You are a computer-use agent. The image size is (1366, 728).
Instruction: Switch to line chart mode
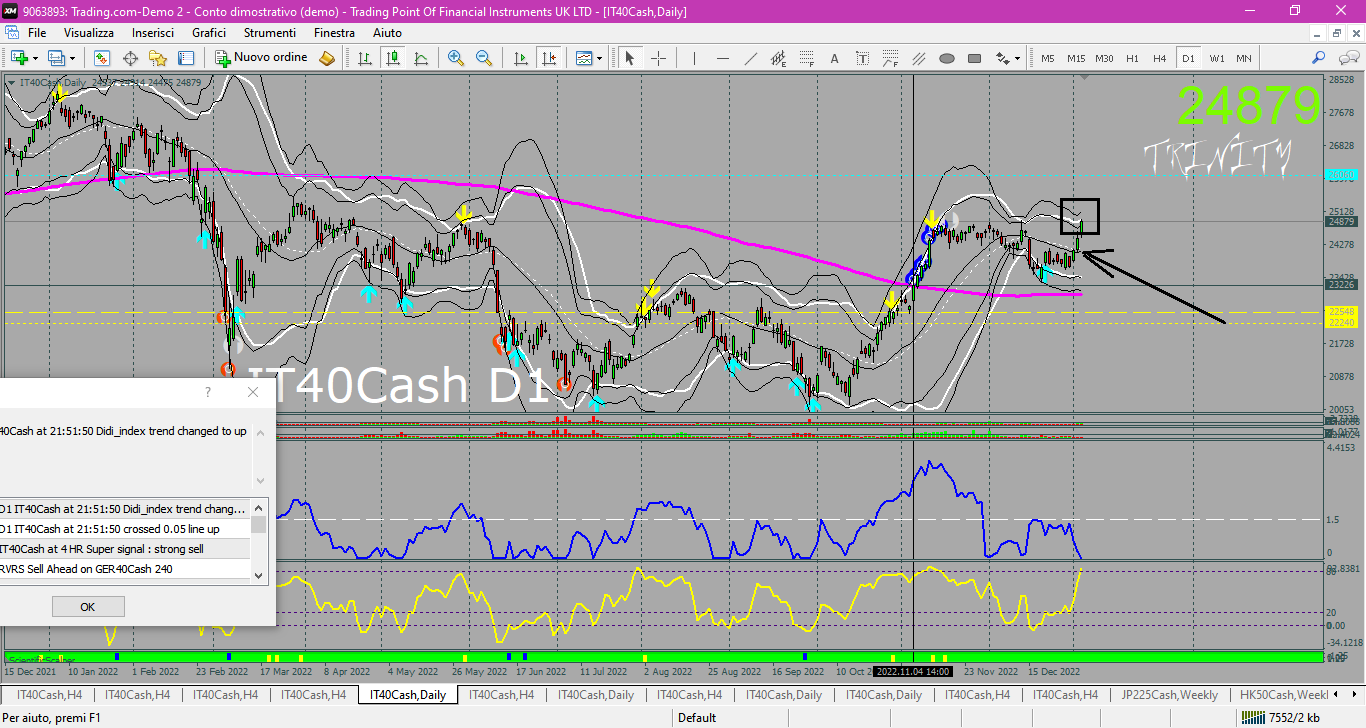click(x=421, y=58)
